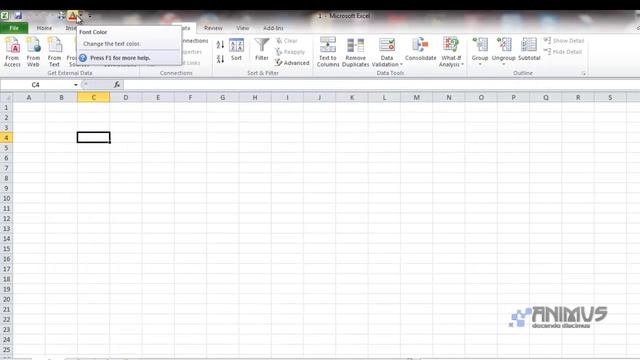
Task: Switch to the Review tab
Action: [x=213, y=28]
